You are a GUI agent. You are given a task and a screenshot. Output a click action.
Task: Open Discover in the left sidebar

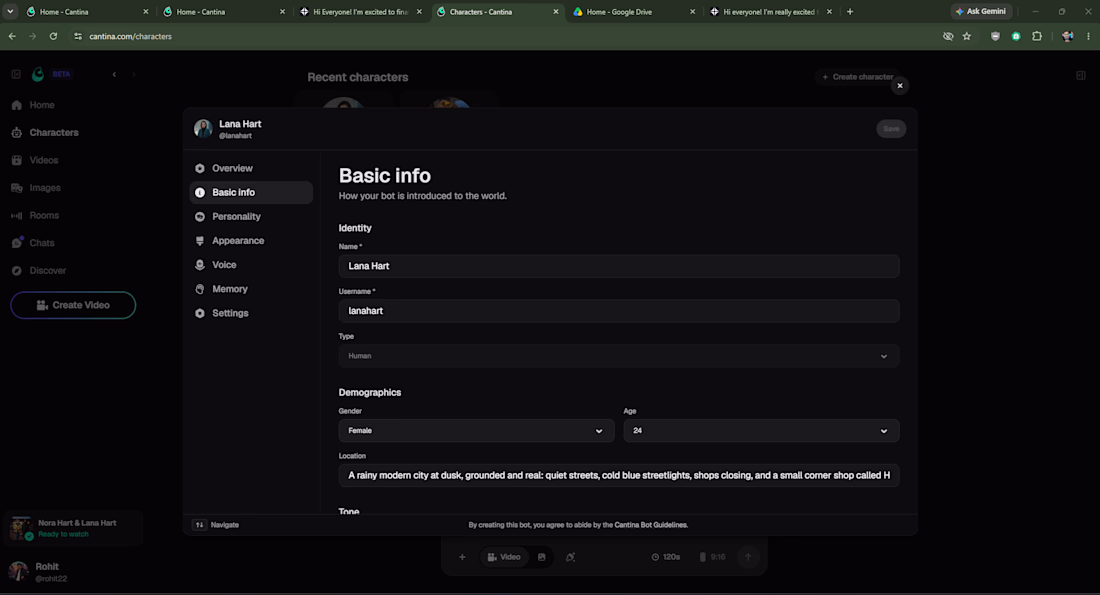[x=47, y=270]
